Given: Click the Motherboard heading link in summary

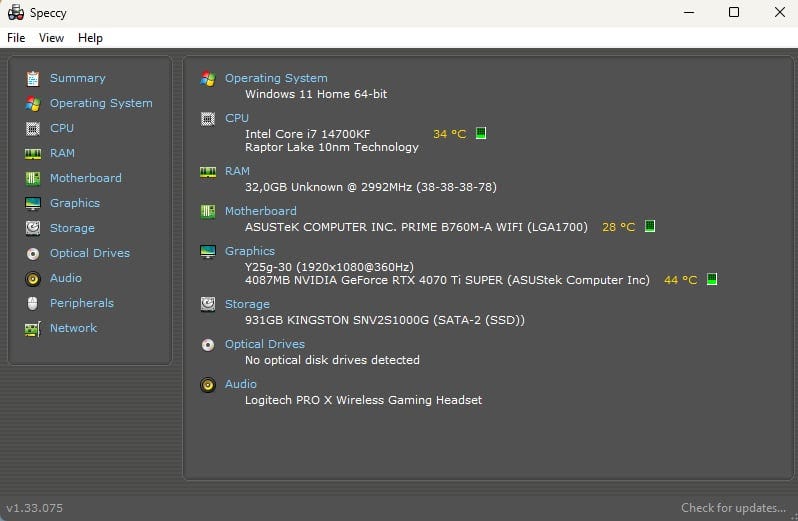Looking at the screenshot, I should (x=261, y=211).
